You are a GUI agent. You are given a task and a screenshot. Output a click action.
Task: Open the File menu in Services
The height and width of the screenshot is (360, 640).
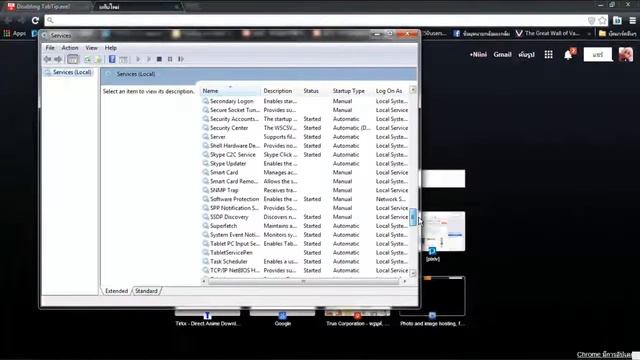(50, 48)
